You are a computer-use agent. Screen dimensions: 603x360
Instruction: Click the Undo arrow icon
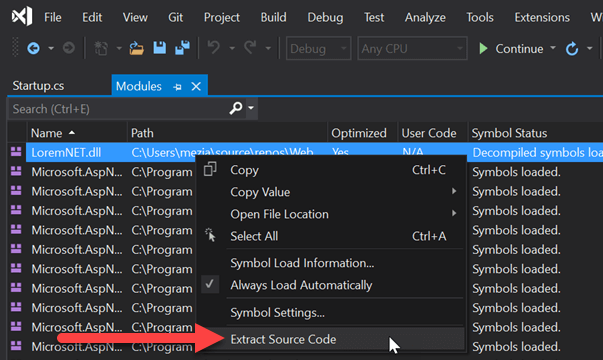tap(214, 48)
